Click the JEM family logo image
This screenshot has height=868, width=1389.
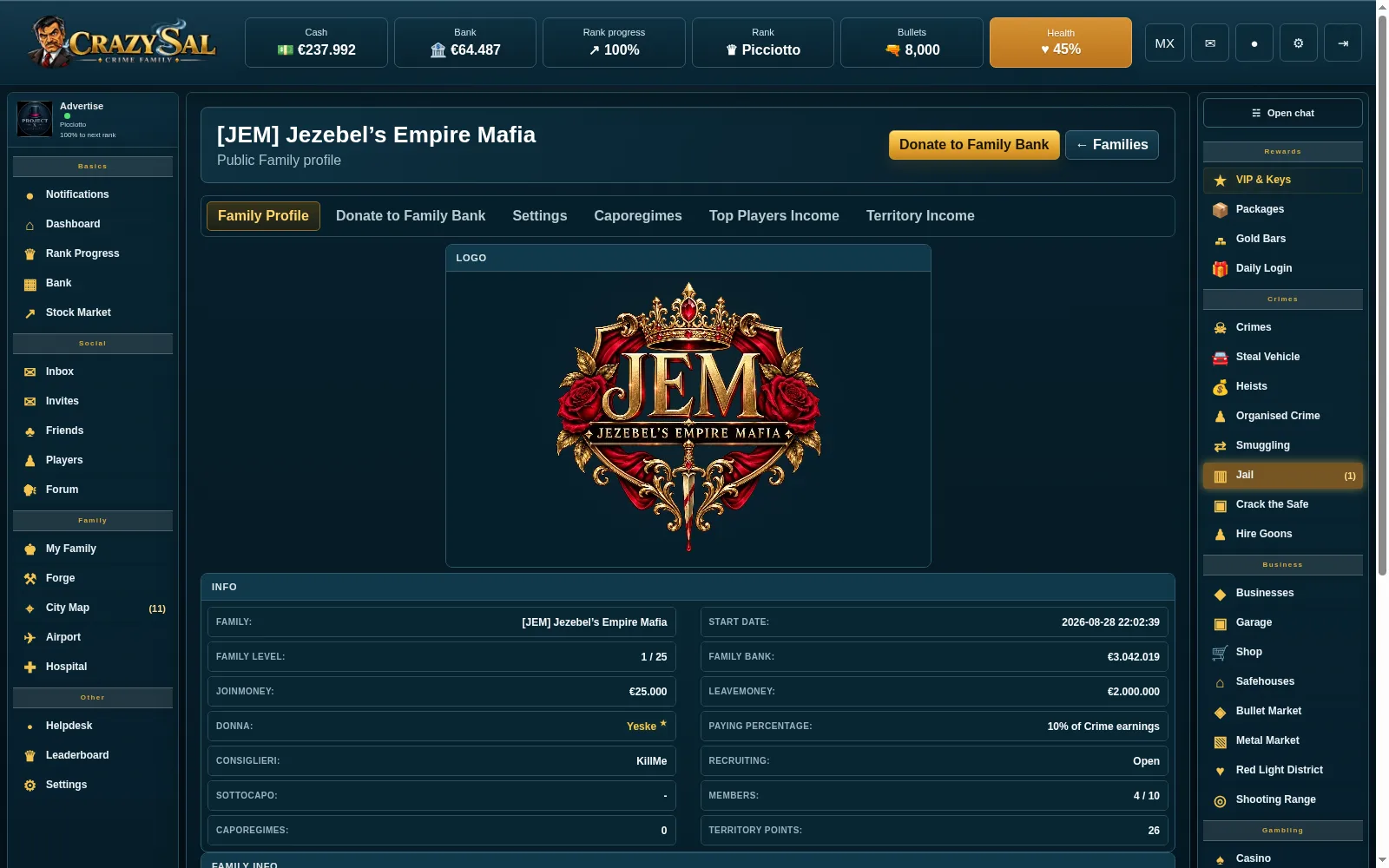point(688,418)
